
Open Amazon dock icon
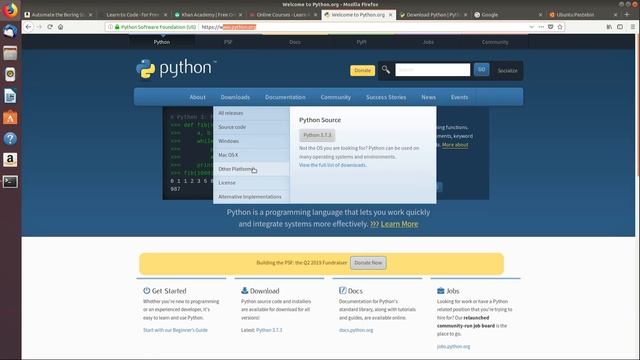10,160
